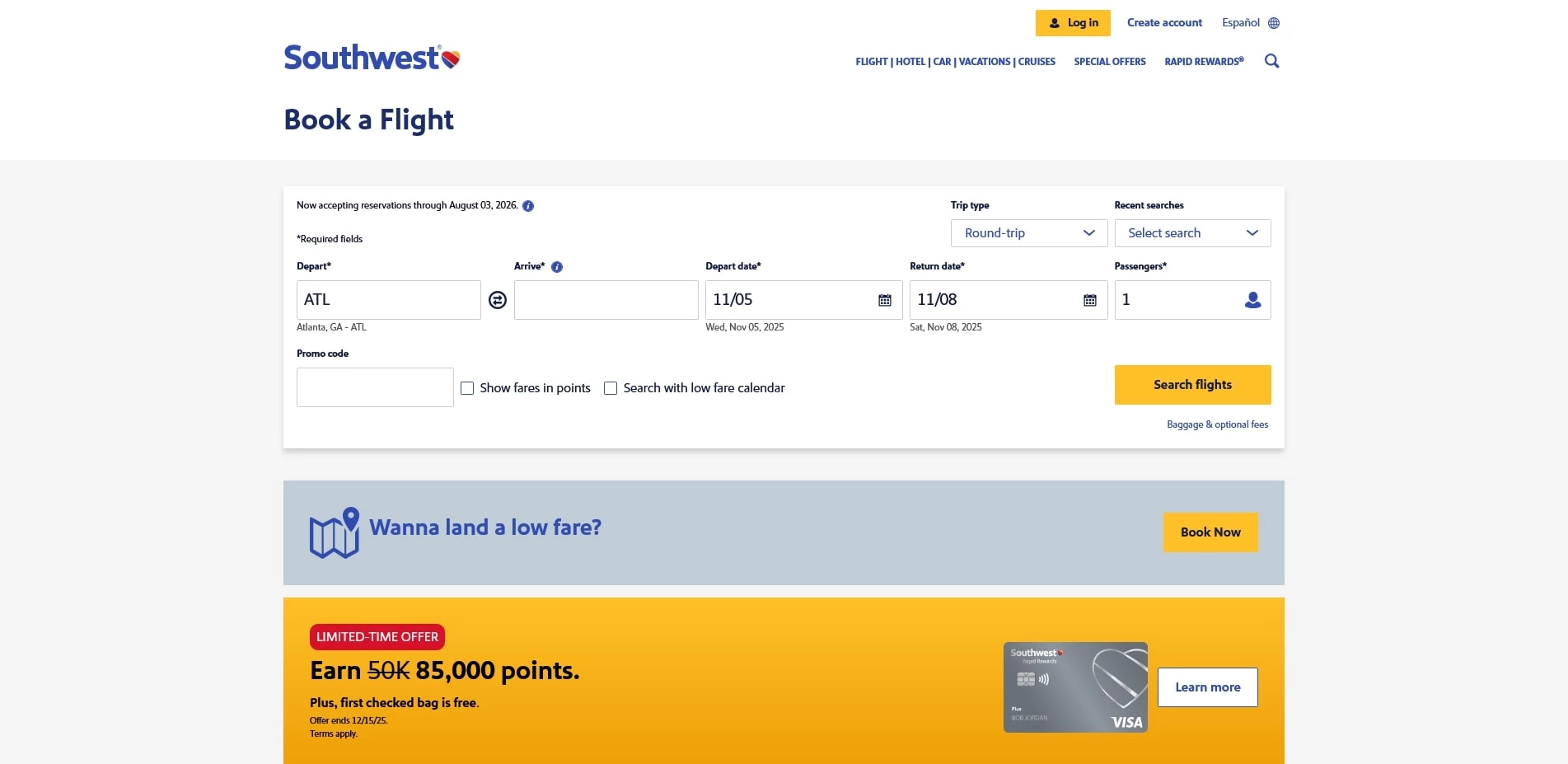The width and height of the screenshot is (1568, 764).
Task: Open the Rapid Rewards menu
Action: [x=1204, y=62]
